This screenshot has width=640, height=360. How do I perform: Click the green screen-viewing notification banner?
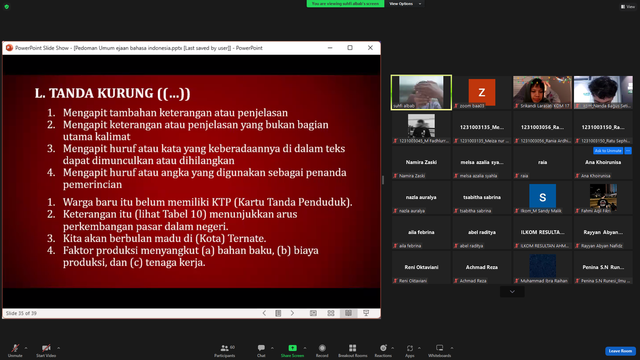coord(345,4)
